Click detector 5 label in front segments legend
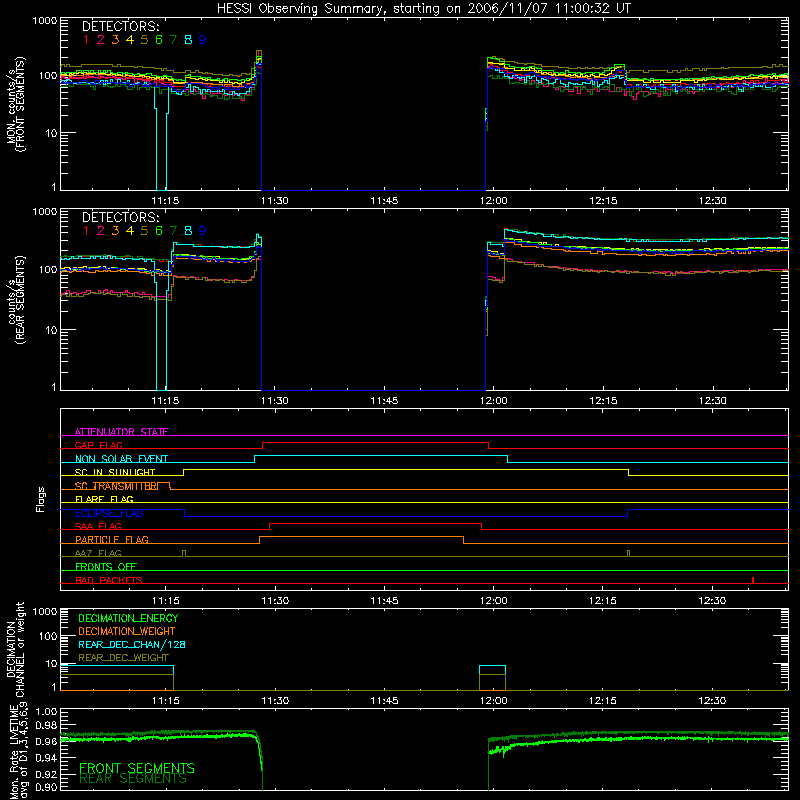 click(x=144, y=40)
